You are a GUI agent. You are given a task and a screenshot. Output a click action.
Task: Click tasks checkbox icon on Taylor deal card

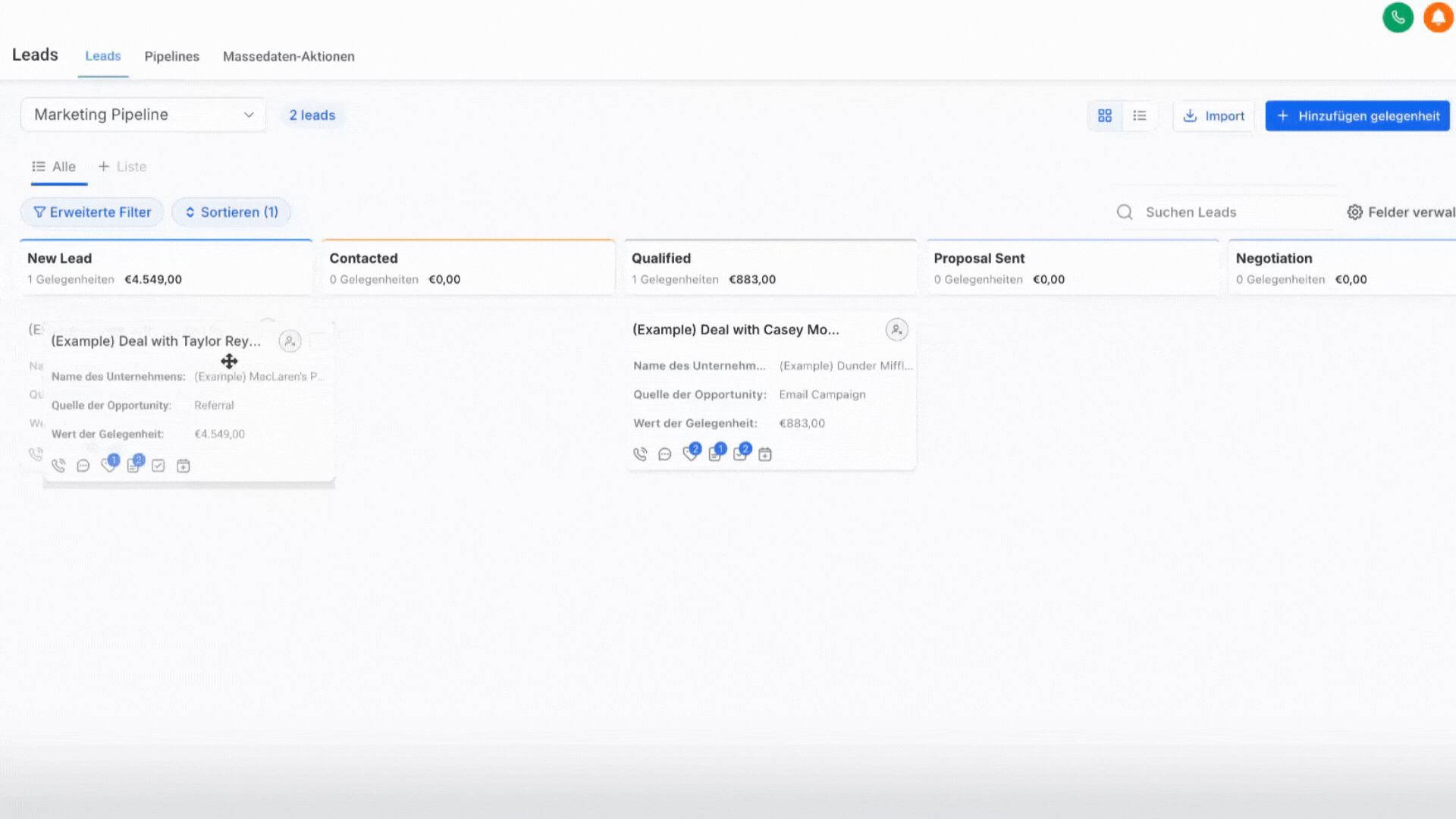click(x=158, y=466)
